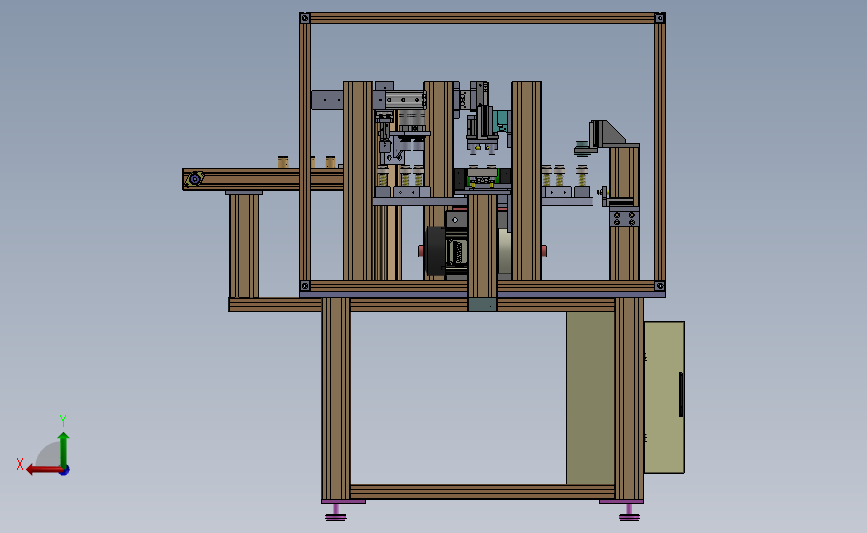Select the right purple leveling foot
This screenshot has width=867, height=533.
coord(629,512)
